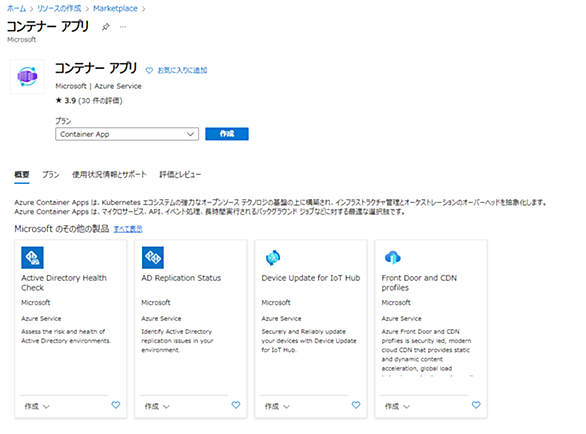
Task: Expand 作成 dropdown on AD Replication Status
Action: (x=157, y=406)
